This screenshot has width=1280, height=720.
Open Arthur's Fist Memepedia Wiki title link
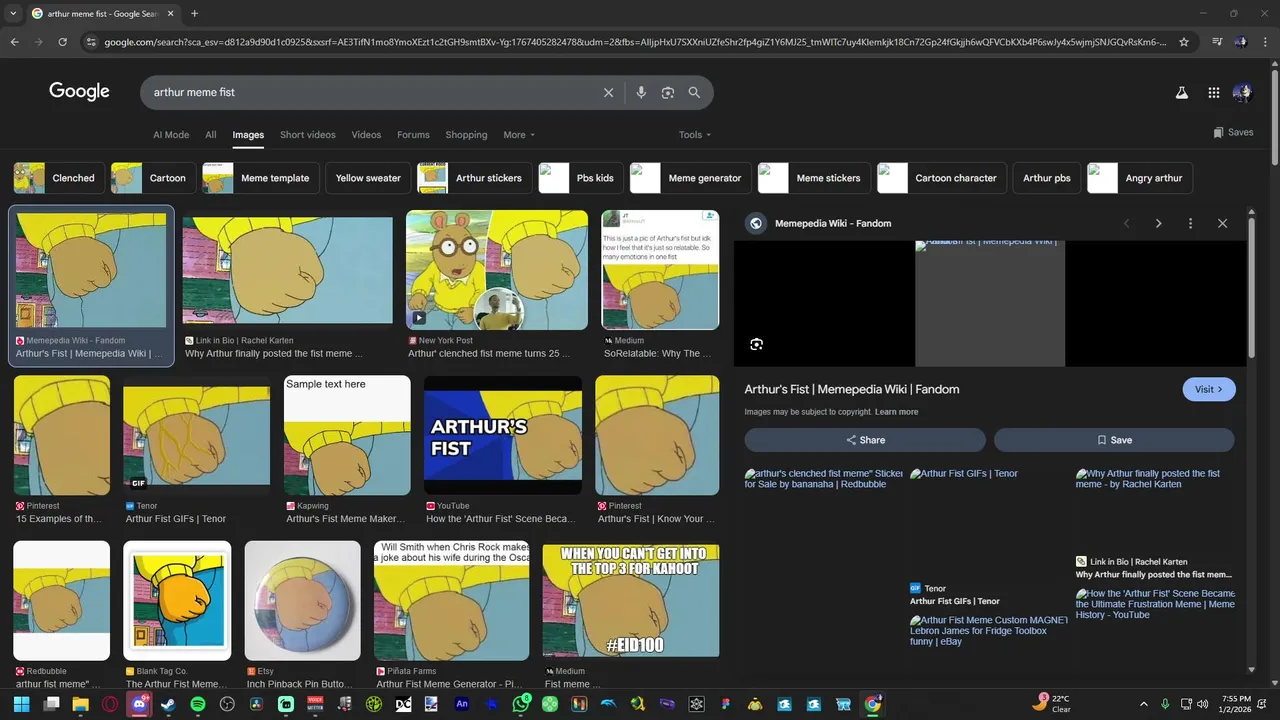[x=852, y=389]
